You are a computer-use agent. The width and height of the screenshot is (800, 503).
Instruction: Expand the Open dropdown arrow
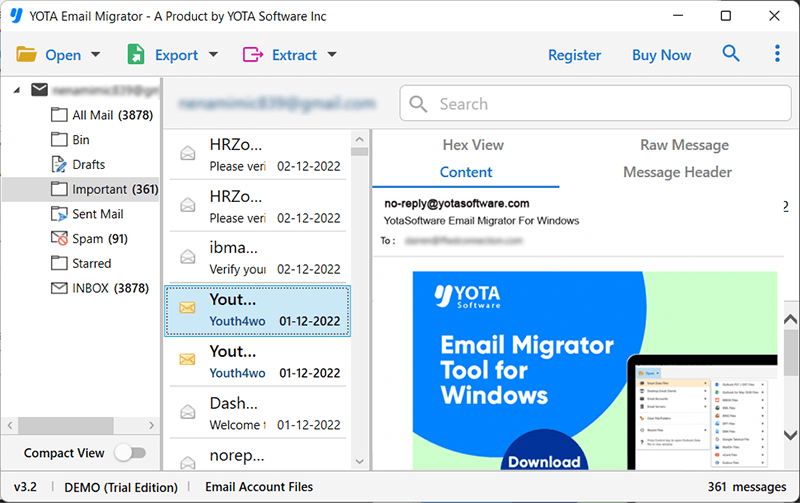(95, 54)
